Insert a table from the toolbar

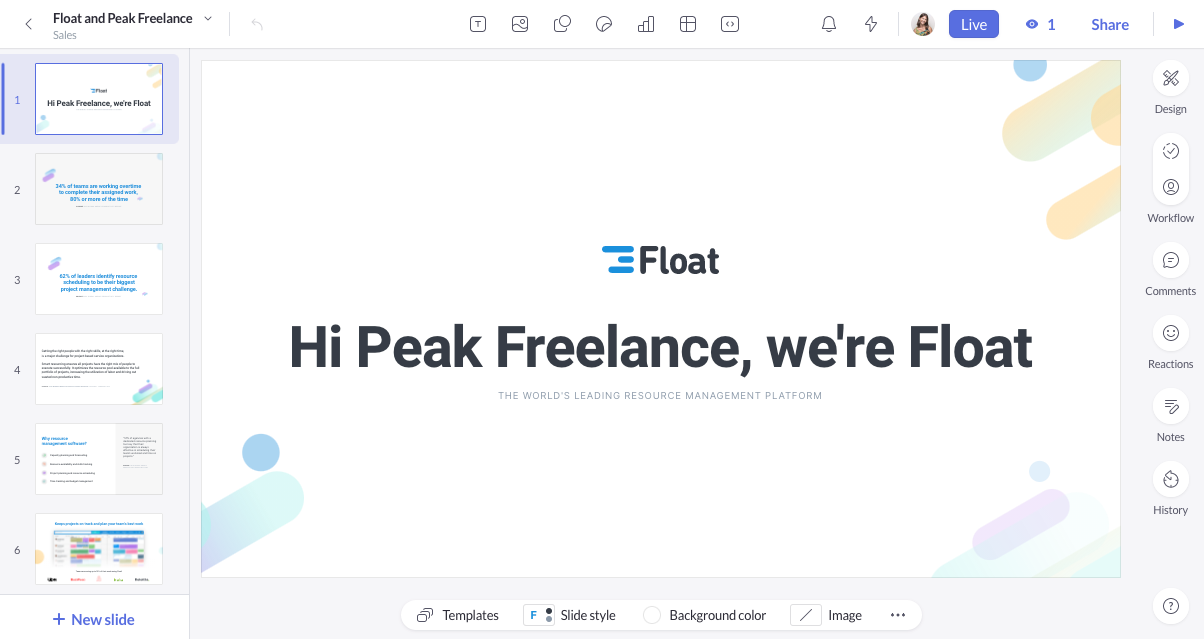tap(688, 25)
